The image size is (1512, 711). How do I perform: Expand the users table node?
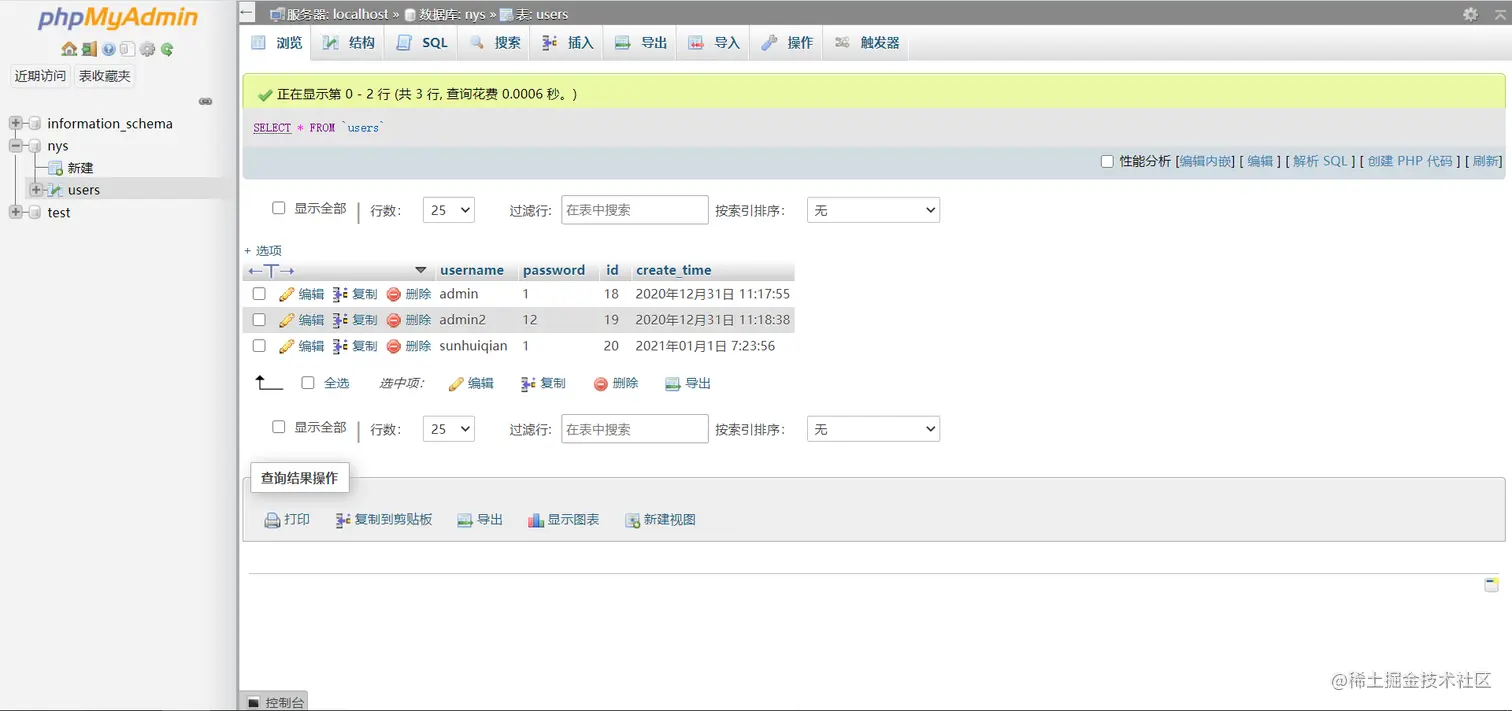click(36, 190)
